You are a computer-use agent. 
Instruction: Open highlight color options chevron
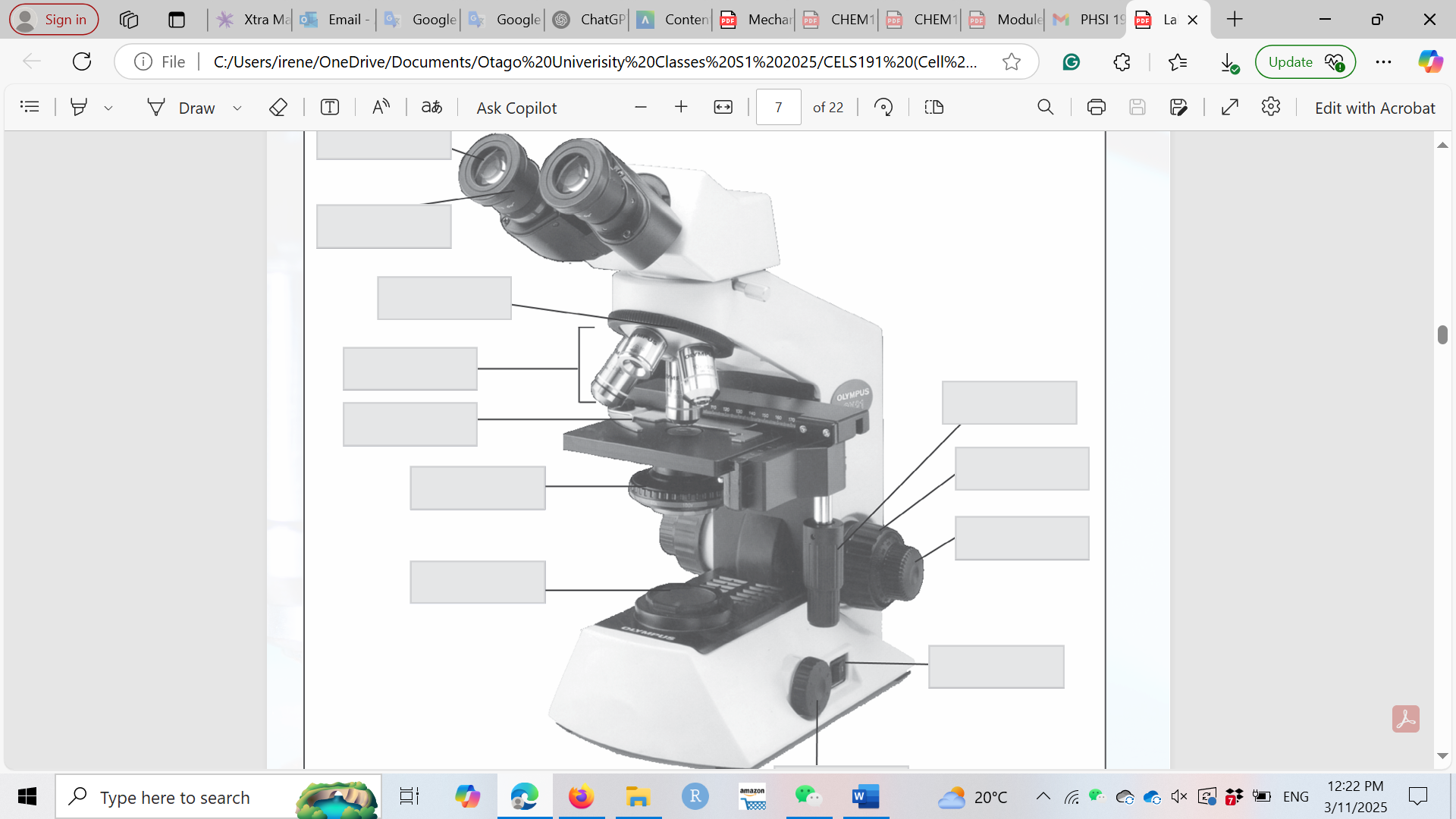[x=108, y=107]
